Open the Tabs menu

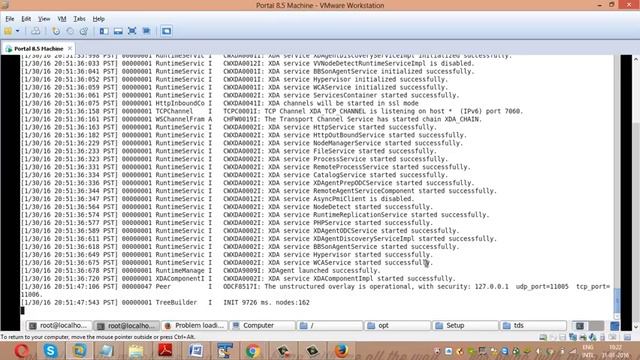pyautogui.click(x=79, y=19)
